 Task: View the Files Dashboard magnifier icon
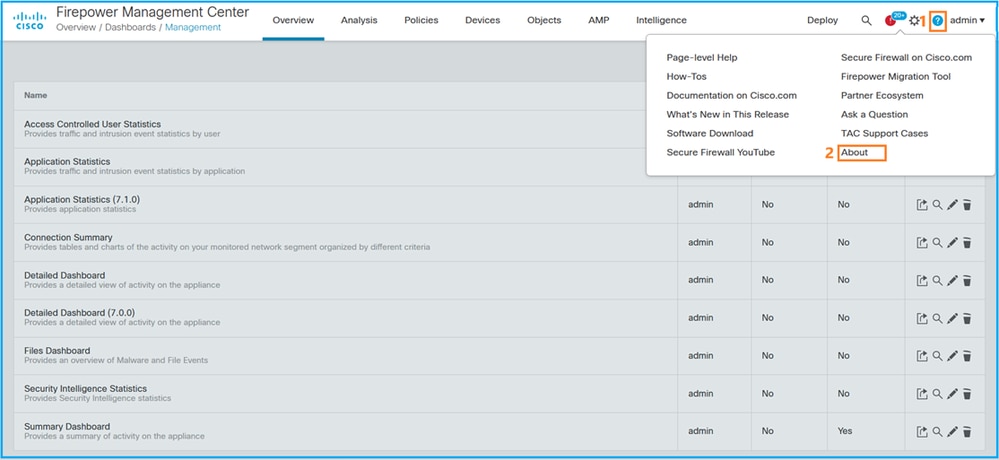point(937,356)
